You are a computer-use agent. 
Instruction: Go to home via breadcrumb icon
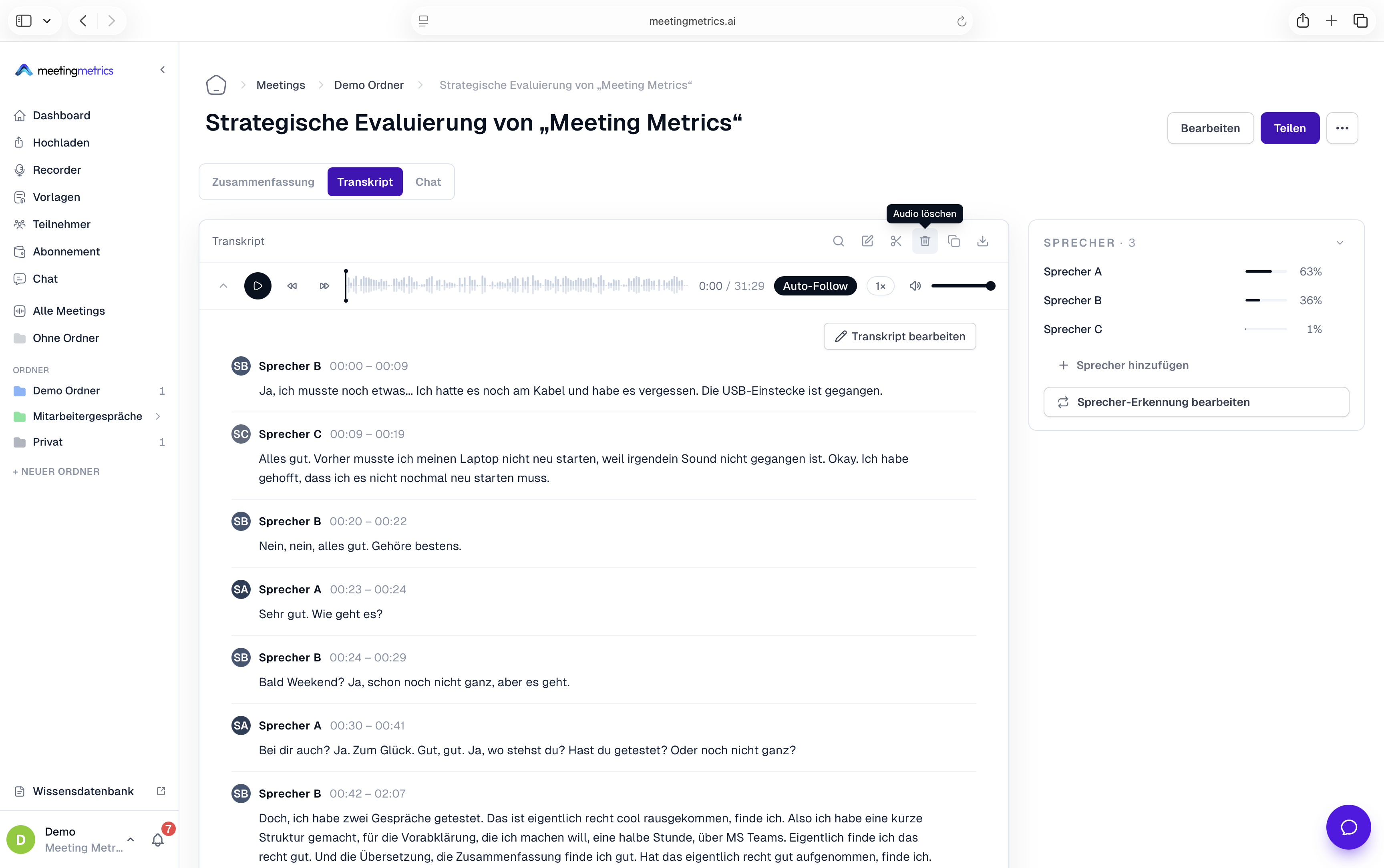216,85
